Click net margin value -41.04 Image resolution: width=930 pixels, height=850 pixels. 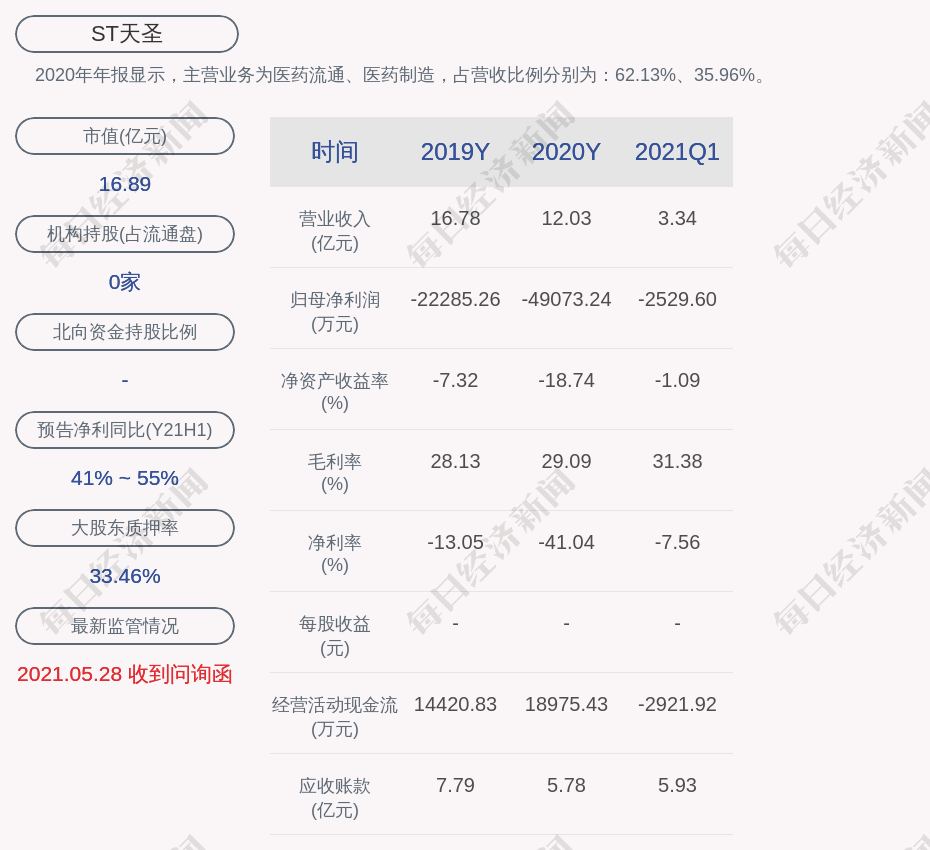coord(566,542)
